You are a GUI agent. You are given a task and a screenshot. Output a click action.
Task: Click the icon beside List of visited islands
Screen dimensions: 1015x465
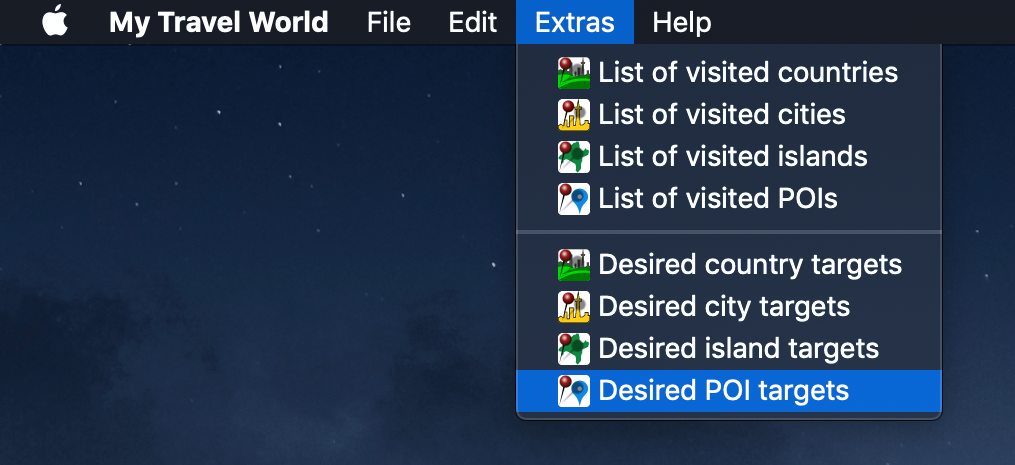(x=574, y=157)
